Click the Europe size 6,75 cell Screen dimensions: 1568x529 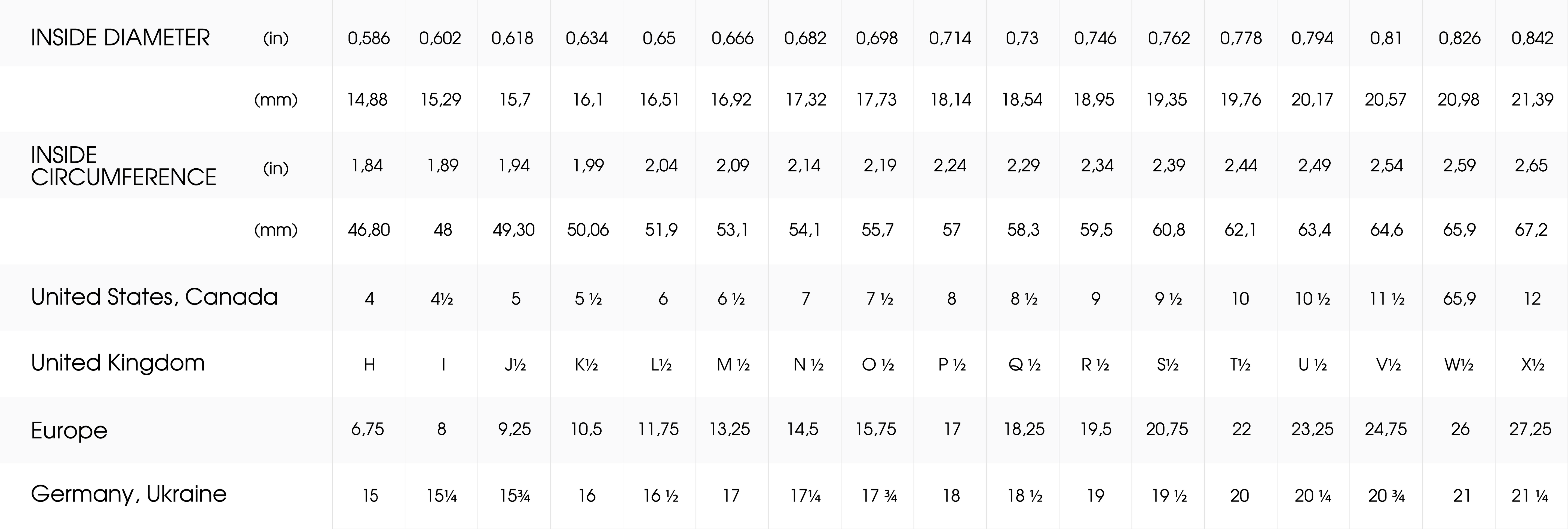[368, 429]
